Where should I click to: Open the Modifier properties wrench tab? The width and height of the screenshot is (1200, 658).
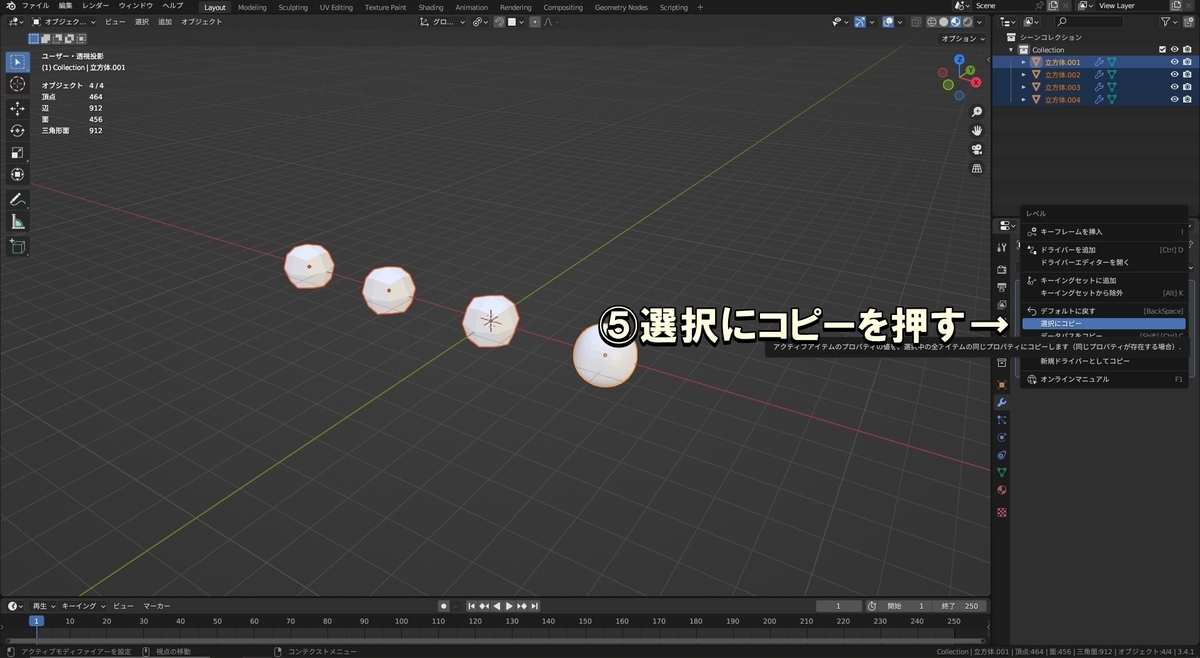click(x=1001, y=402)
